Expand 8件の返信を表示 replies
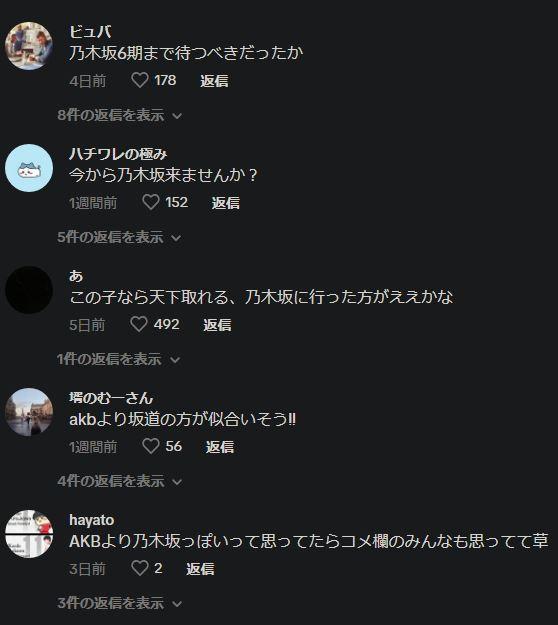The image size is (558, 625). [120, 115]
